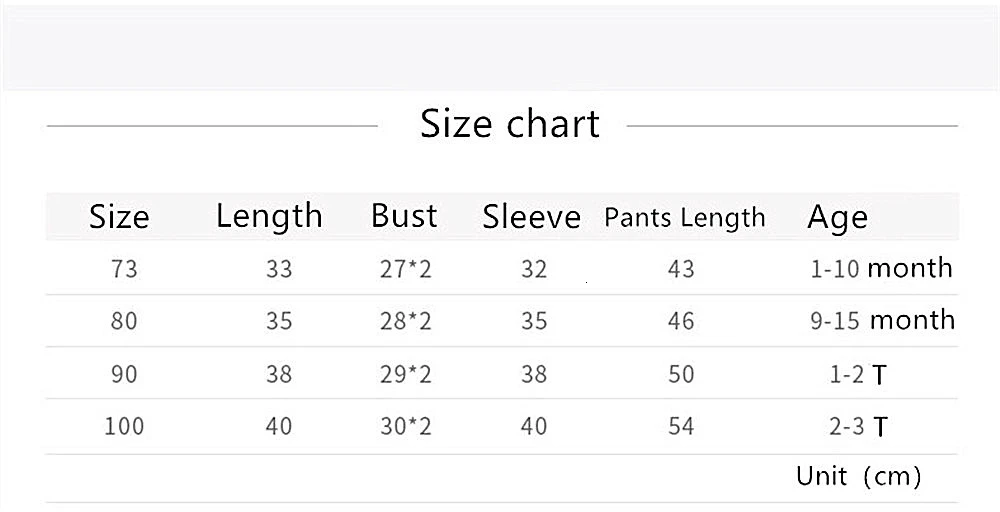The width and height of the screenshot is (1000, 512).
Task: Click the 2-3 T age cell
Action: [x=858, y=426]
